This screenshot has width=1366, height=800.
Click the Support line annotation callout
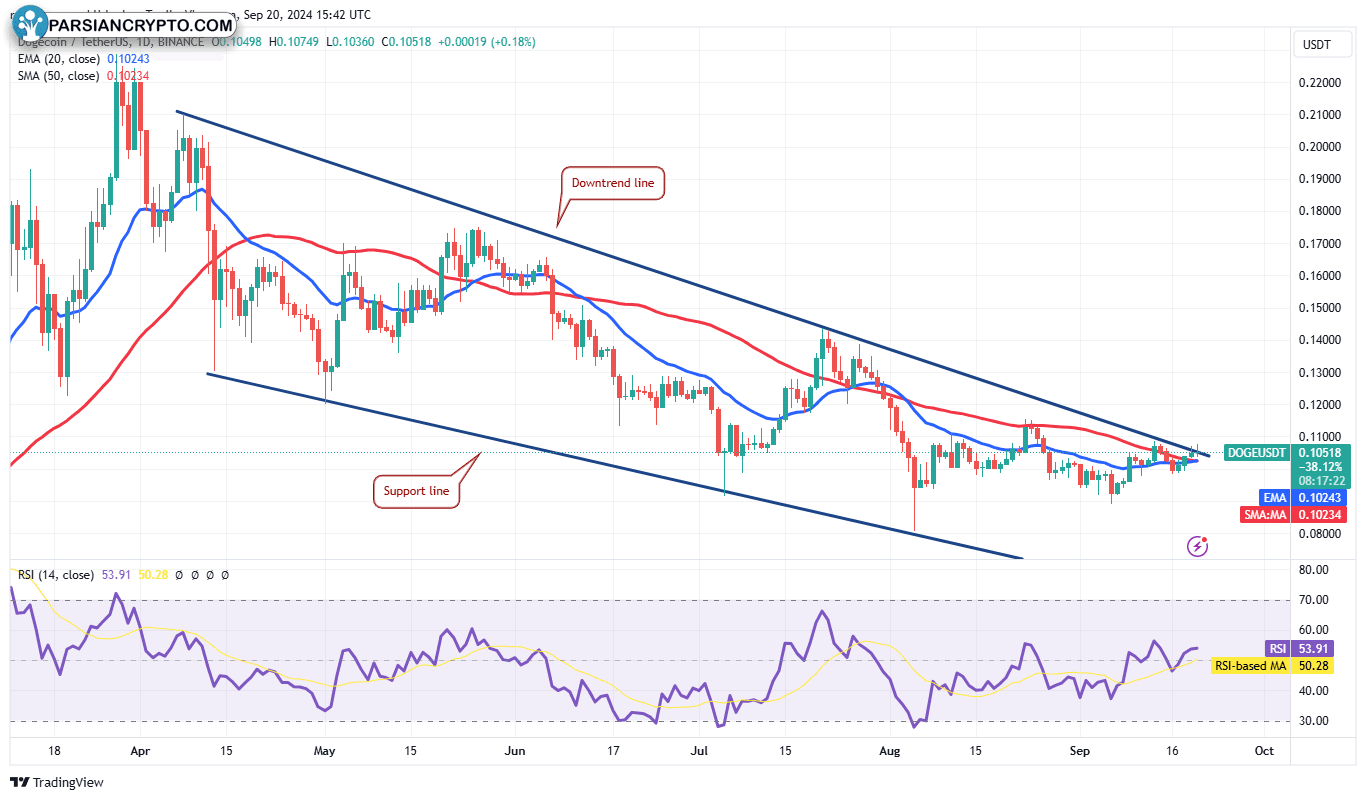417,492
